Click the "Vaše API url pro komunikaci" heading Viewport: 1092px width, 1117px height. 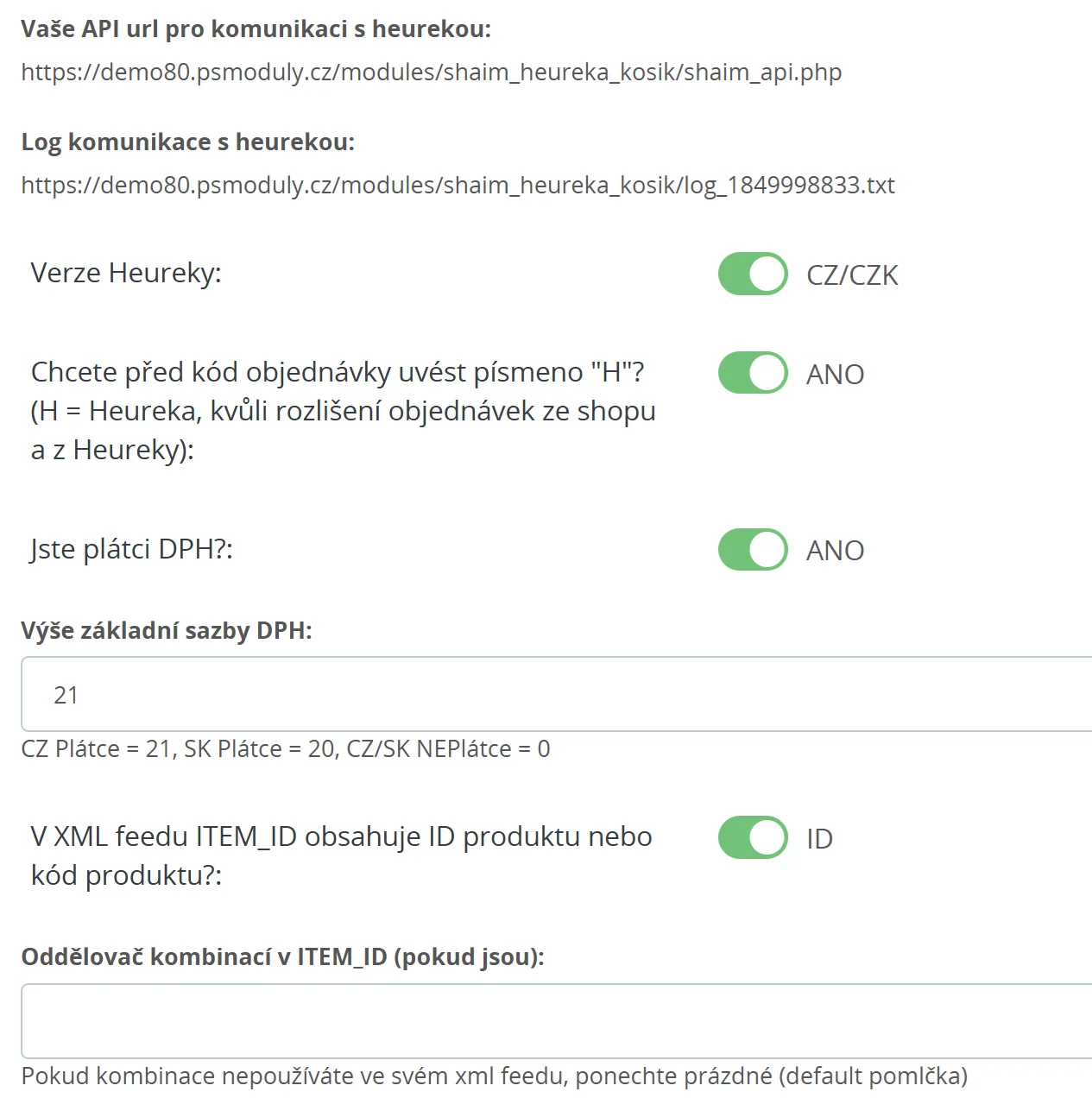point(256,29)
